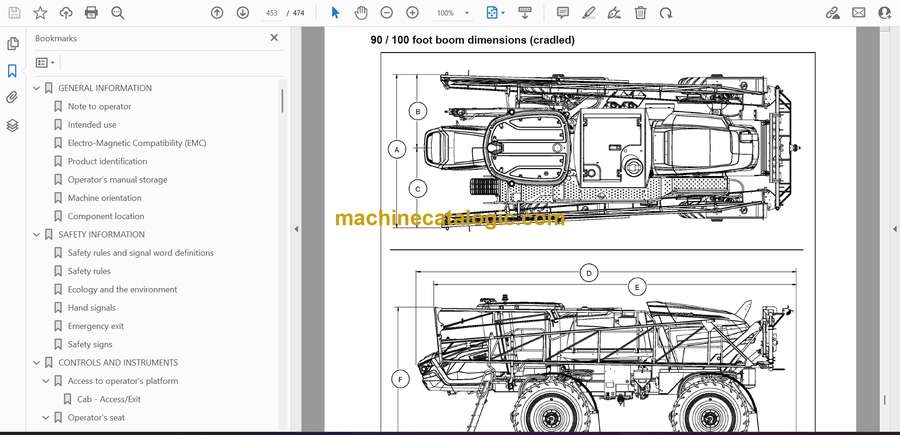Close the Bookmarks panel
This screenshot has height=435, width=900.
point(274,38)
